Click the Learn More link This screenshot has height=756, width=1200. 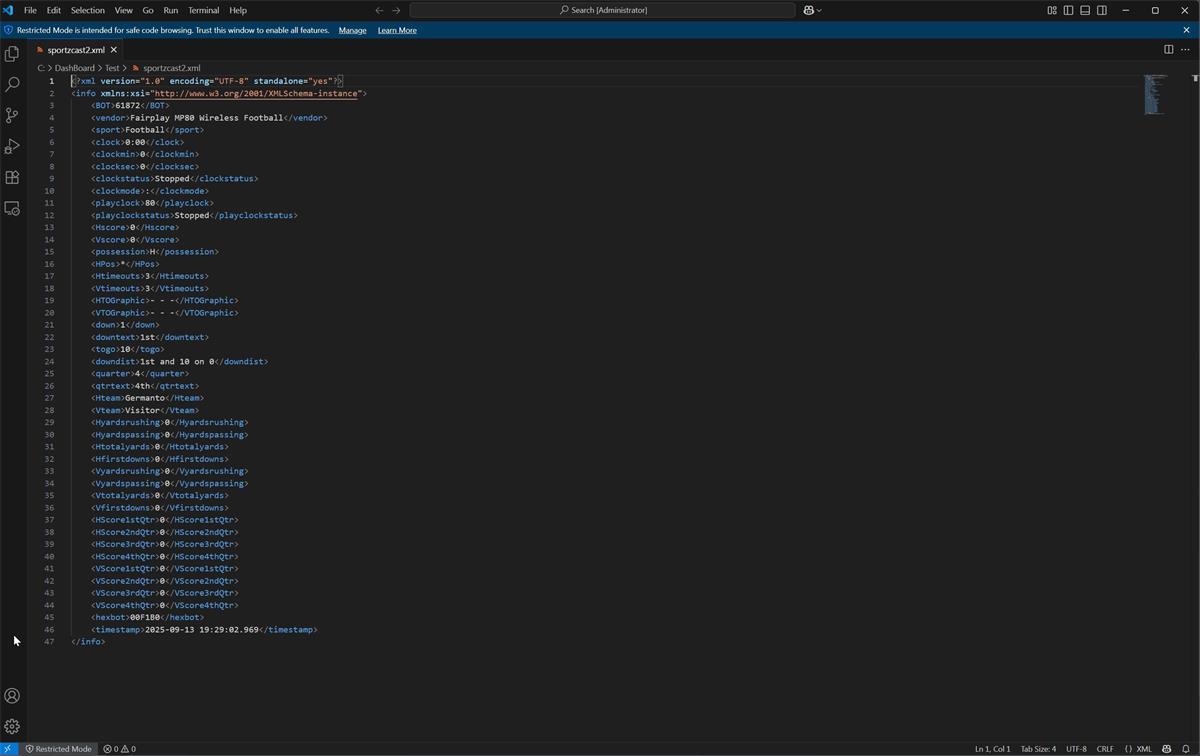[397, 30]
